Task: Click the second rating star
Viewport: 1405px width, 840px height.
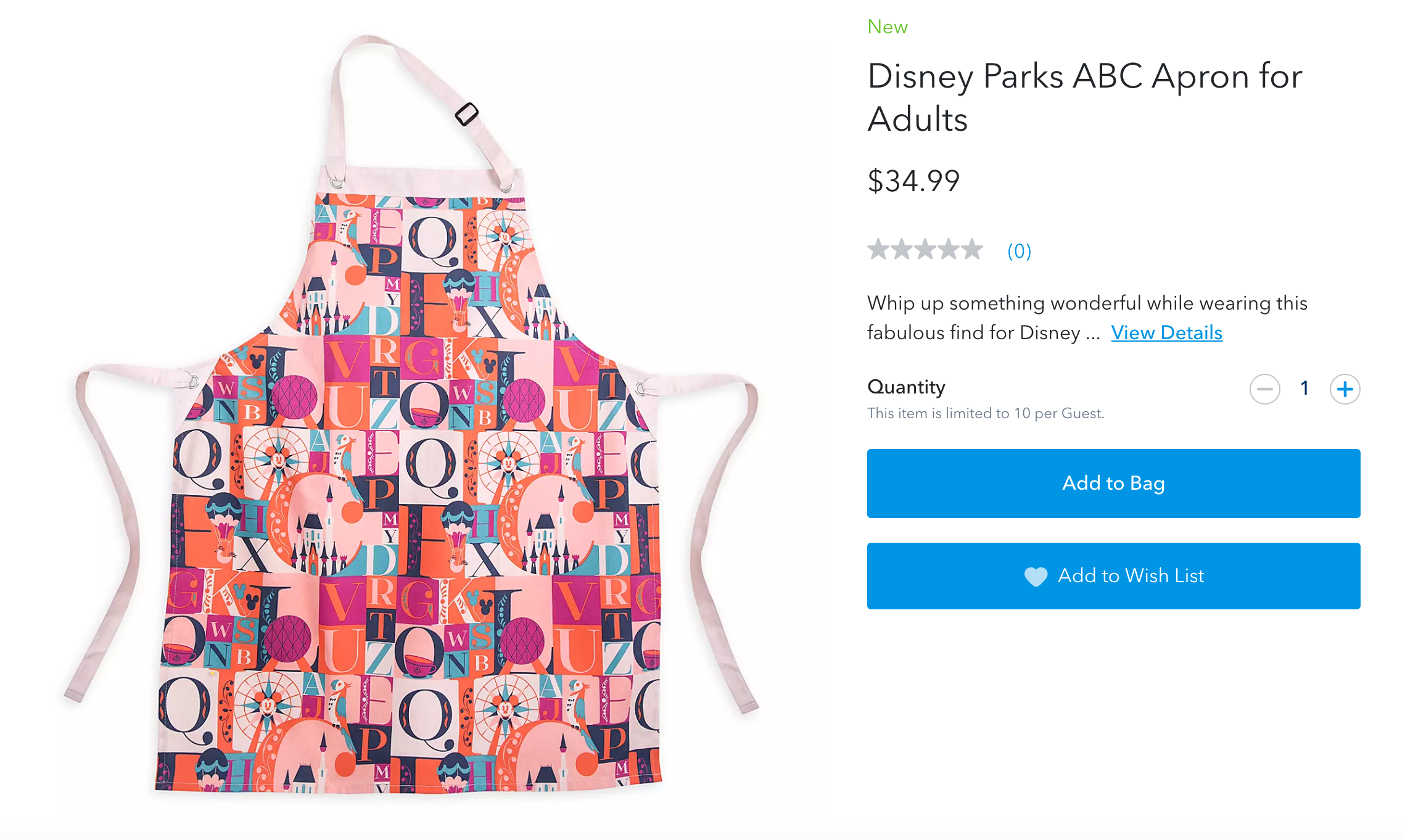Action: coord(902,250)
